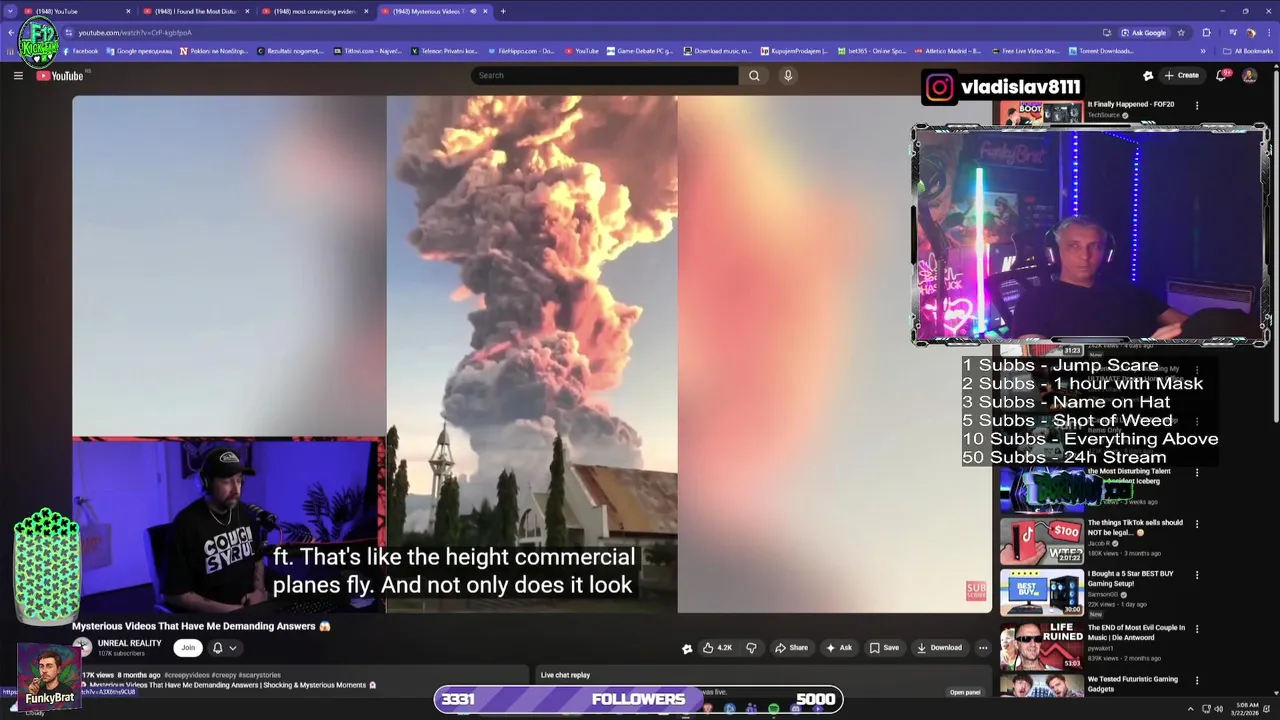The image size is (1280, 720).
Task: Open options for I Bought a 5 Star BEST BUY video
Action: coord(1197,575)
